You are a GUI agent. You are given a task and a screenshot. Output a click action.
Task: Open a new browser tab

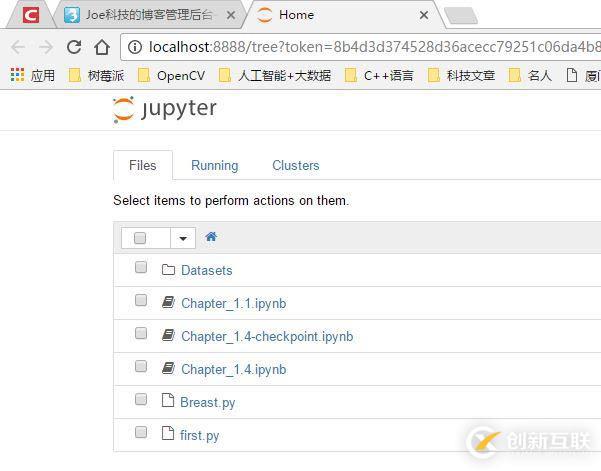pyautogui.click(x=461, y=16)
